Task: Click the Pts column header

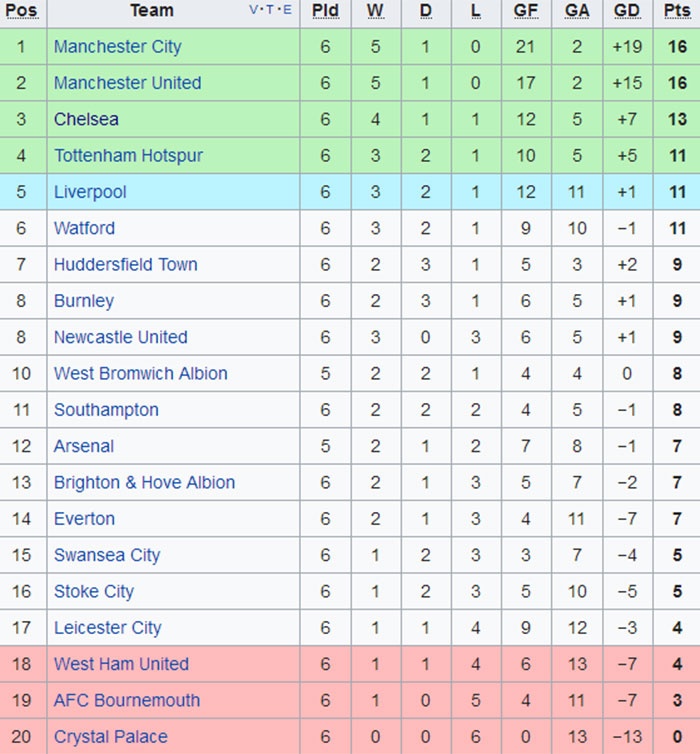Action: [x=677, y=11]
